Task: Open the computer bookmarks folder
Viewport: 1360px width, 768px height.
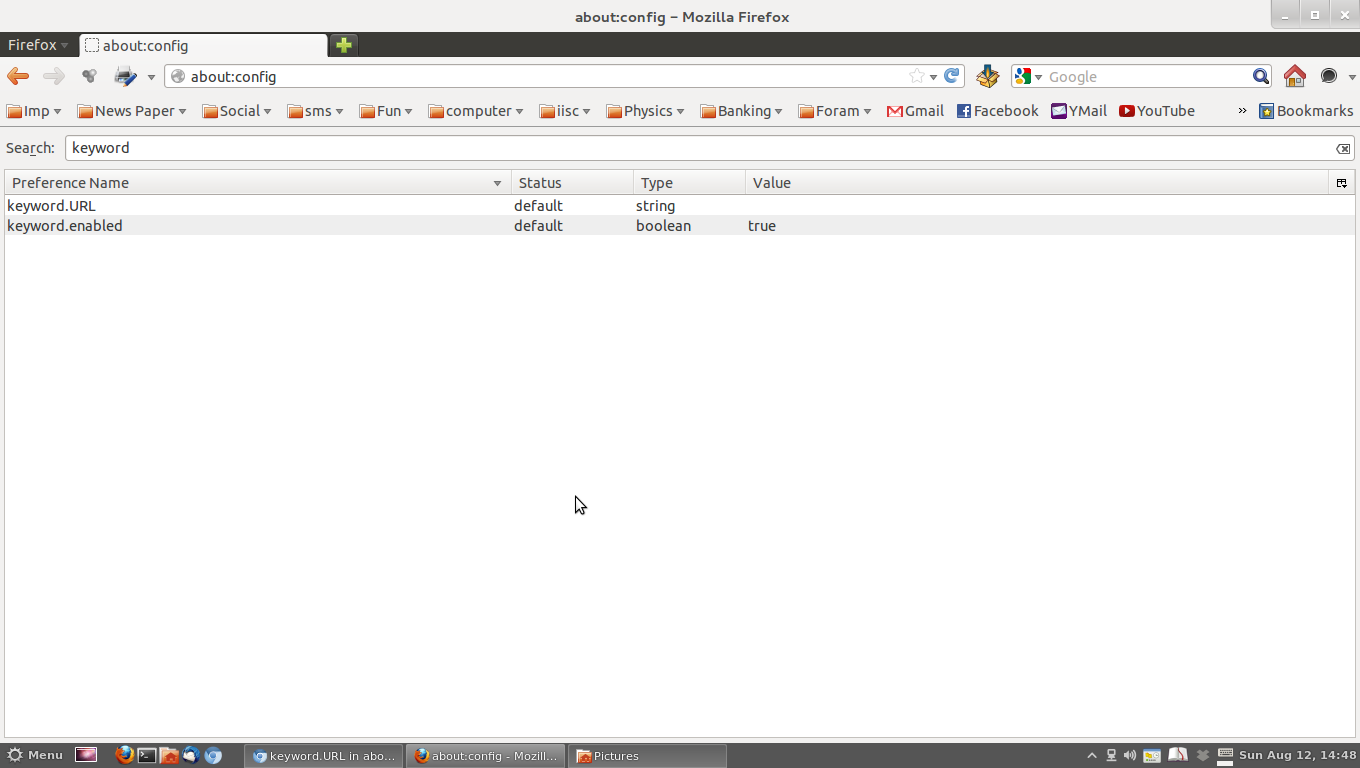Action: tap(476, 111)
